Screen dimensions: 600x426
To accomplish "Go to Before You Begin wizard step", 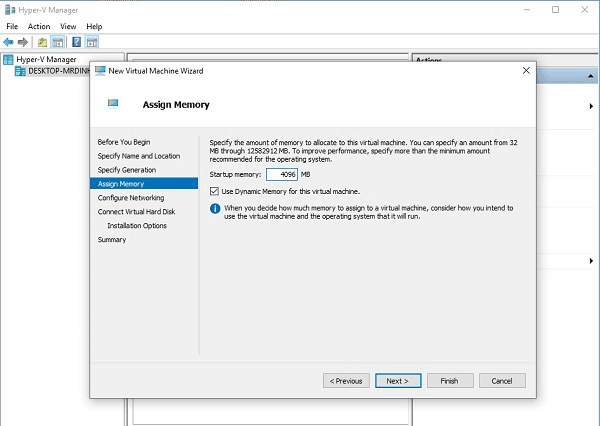I will (x=124, y=142).
